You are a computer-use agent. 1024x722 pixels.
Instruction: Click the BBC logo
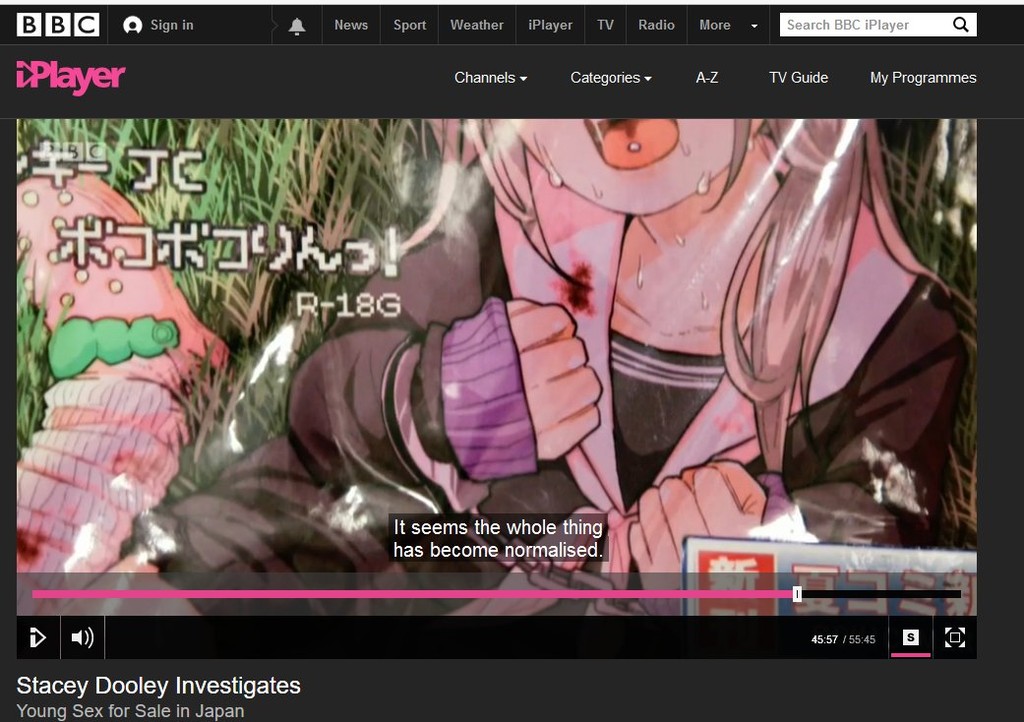(x=58, y=25)
